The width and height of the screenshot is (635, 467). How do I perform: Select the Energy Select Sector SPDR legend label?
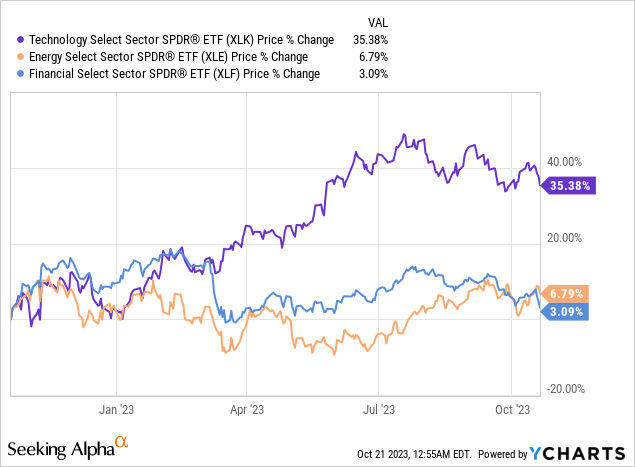coord(164,57)
